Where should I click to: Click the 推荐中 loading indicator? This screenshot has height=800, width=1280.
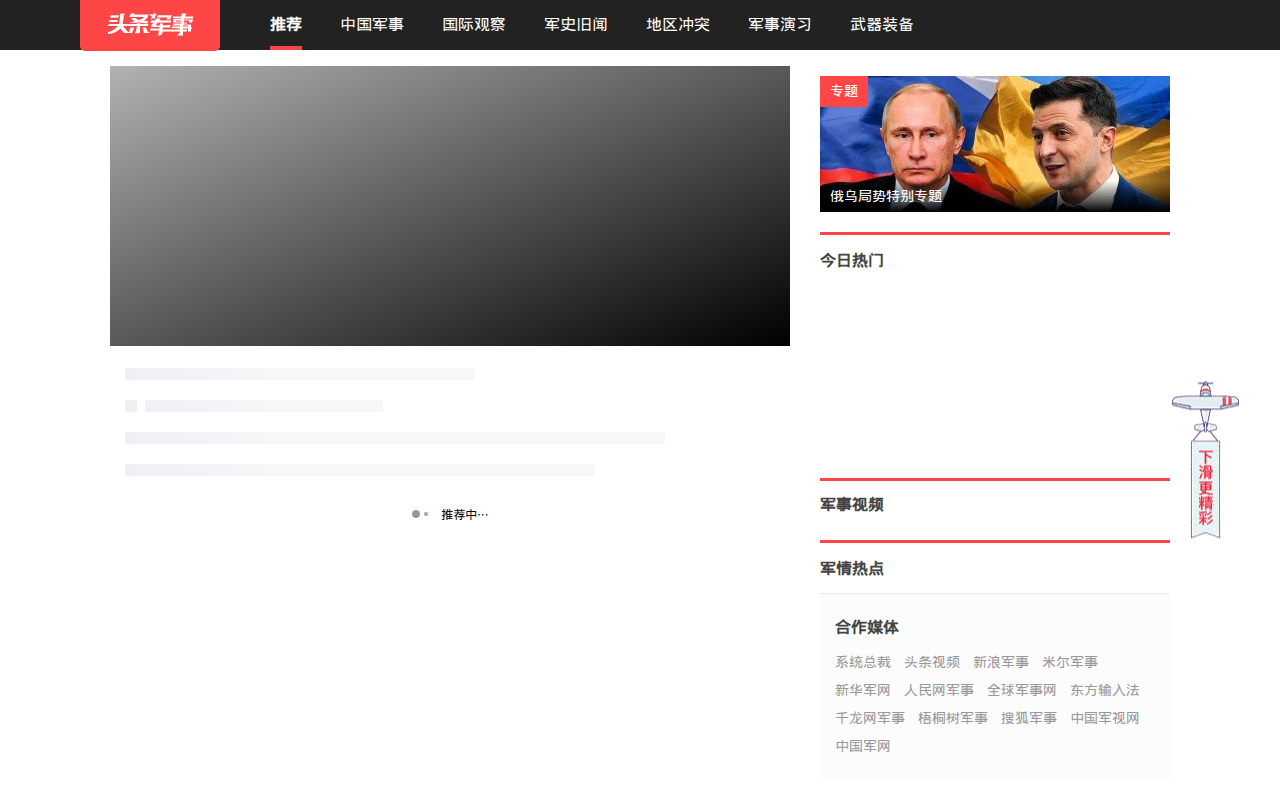point(450,514)
